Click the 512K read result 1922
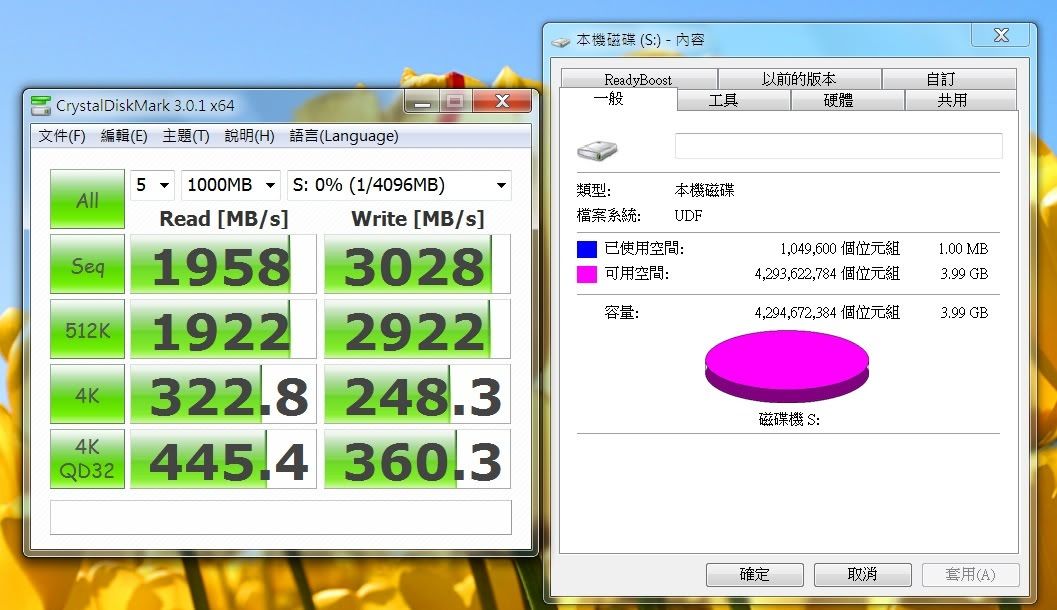1057x610 pixels. pyautogui.click(x=223, y=329)
